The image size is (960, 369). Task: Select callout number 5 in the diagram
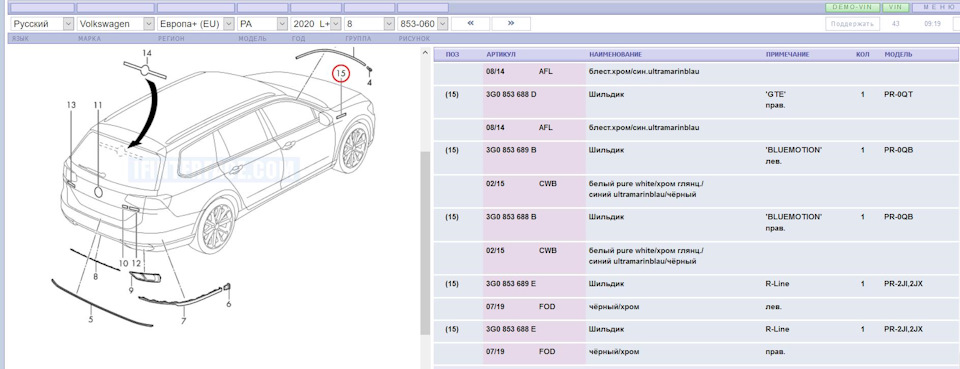(91, 319)
